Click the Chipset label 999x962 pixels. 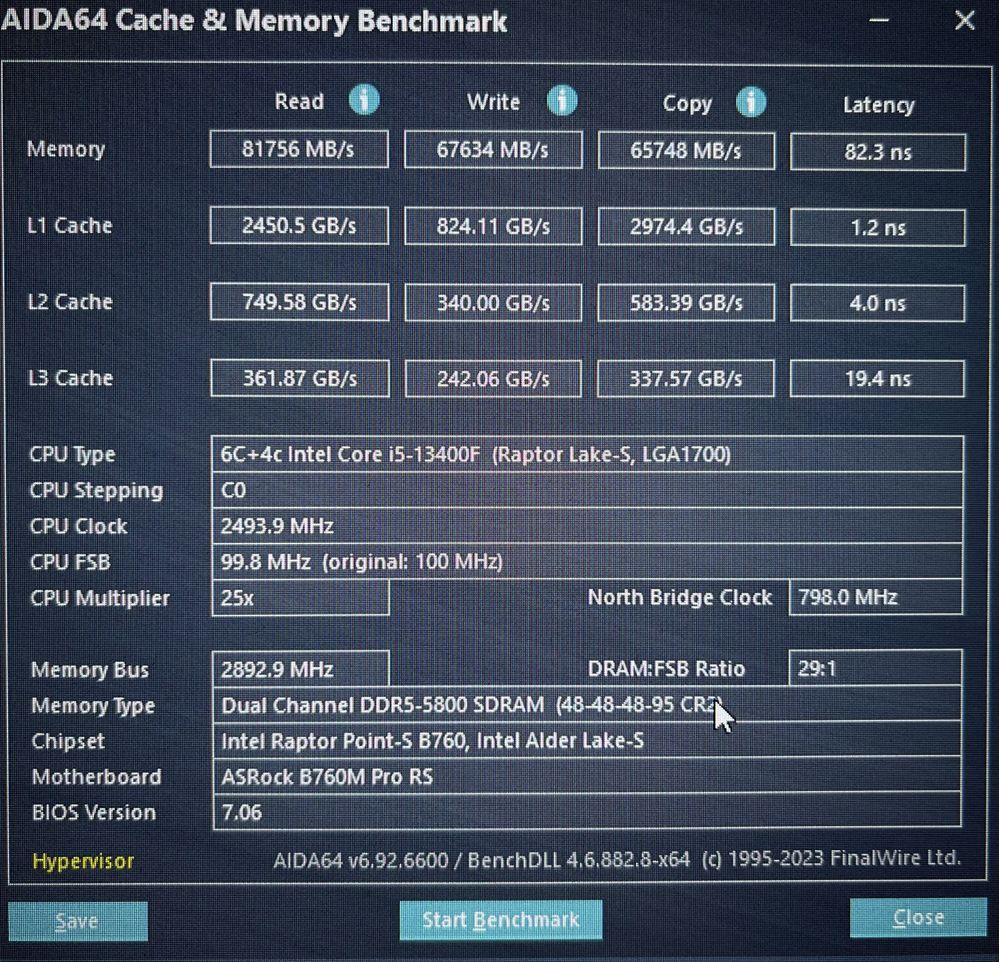click(68, 741)
